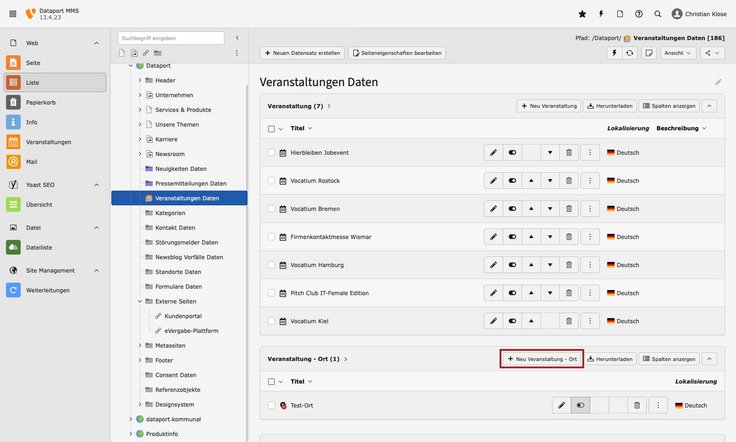Open search magnifier in top bar
Screen dimensions: 736x442
click(x=657, y=14)
